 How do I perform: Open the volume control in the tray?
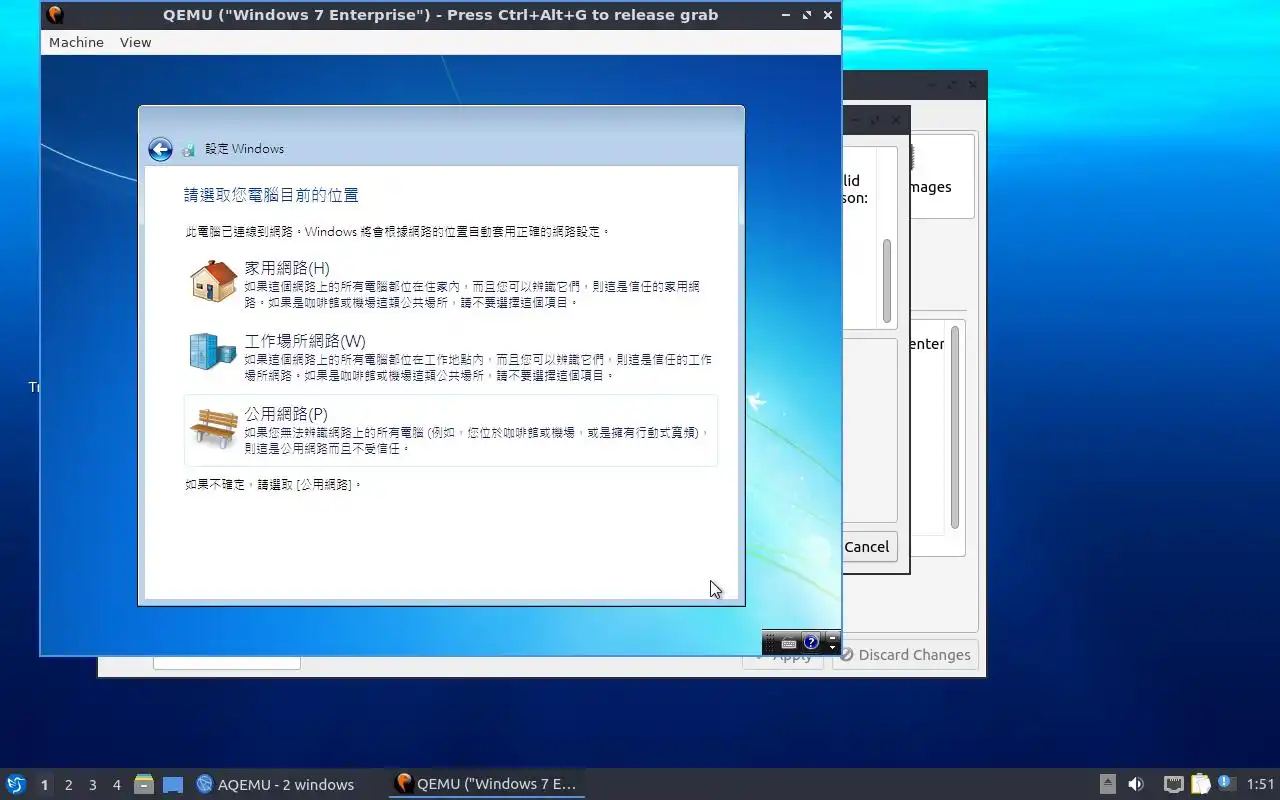coord(1136,784)
